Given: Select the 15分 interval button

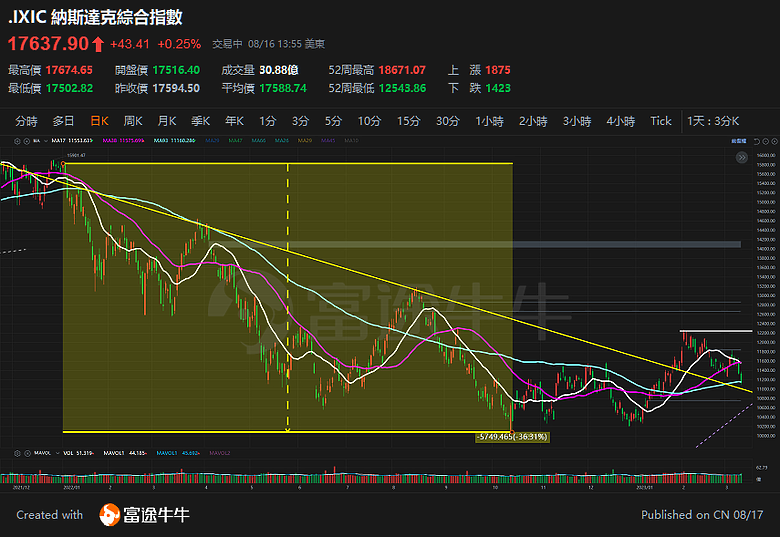Looking at the screenshot, I should coord(408,121).
